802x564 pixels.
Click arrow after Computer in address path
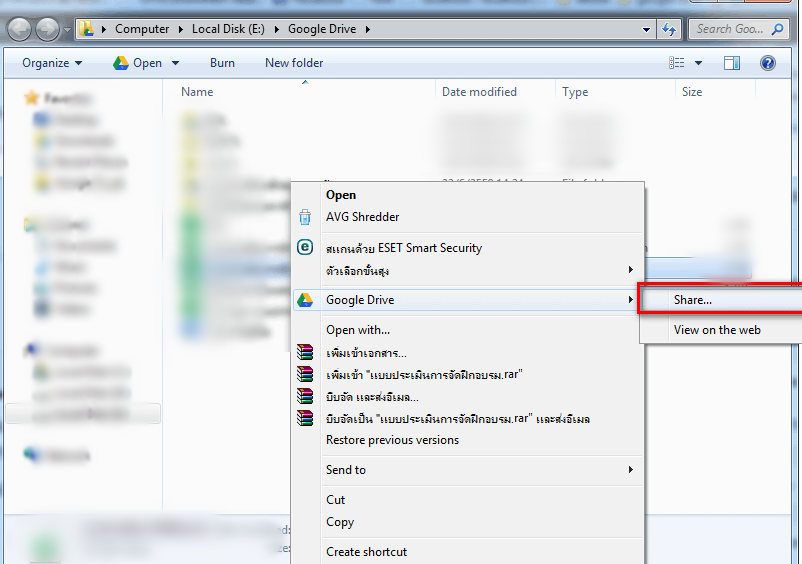[x=181, y=29]
